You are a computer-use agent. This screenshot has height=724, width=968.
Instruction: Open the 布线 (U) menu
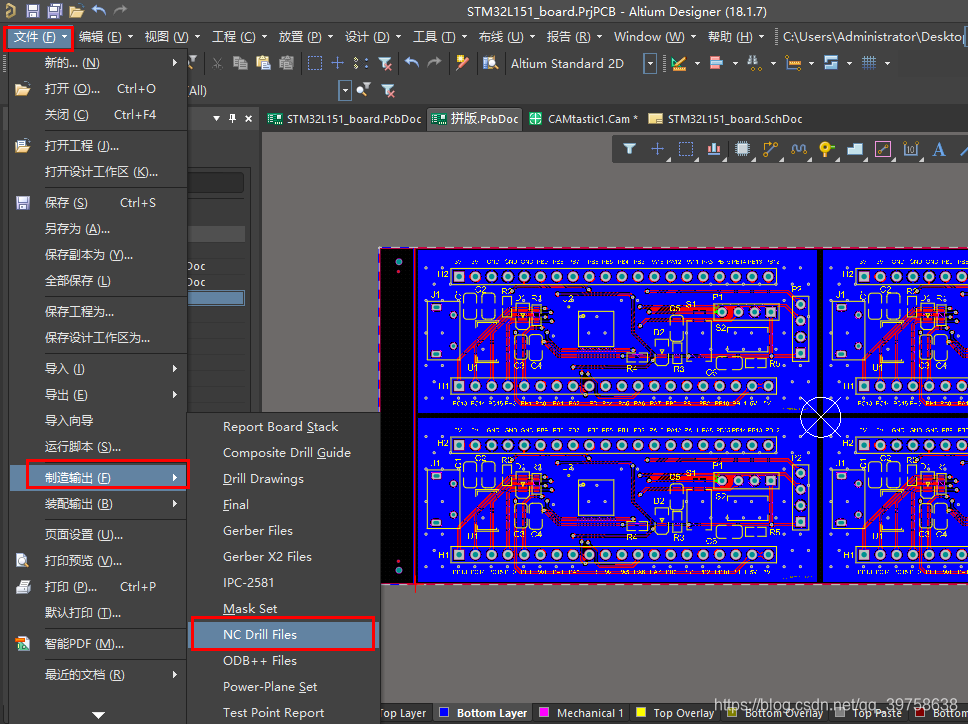[506, 37]
